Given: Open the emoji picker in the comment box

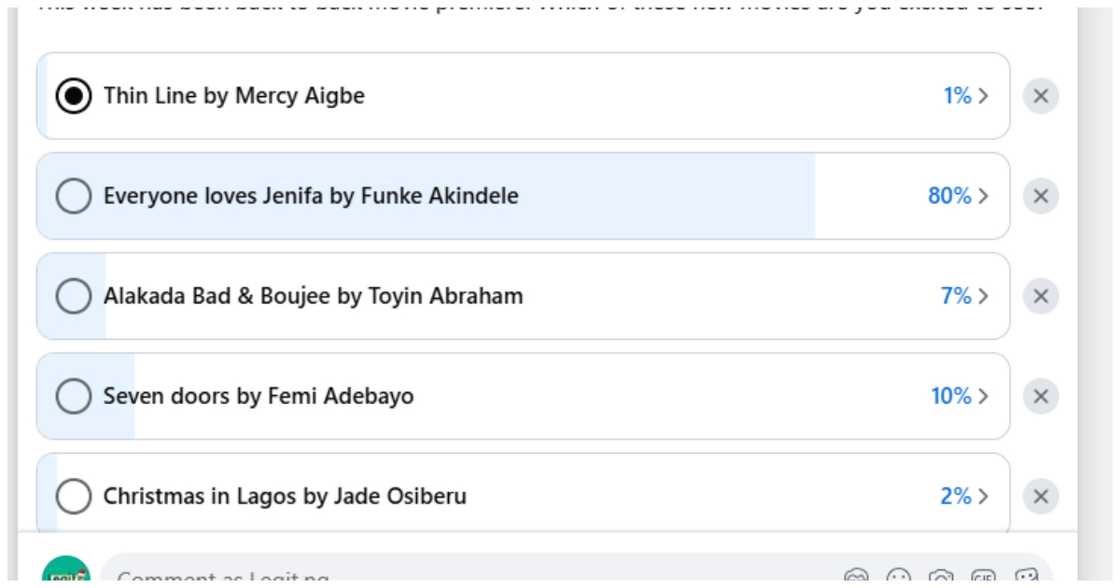Looking at the screenshot, I should click(x=898, y=576).
